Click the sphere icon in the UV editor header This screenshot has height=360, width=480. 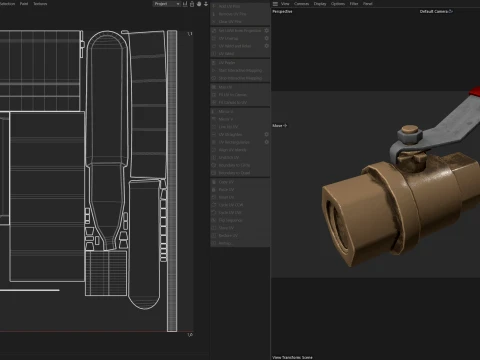click(x=199, y=4)
